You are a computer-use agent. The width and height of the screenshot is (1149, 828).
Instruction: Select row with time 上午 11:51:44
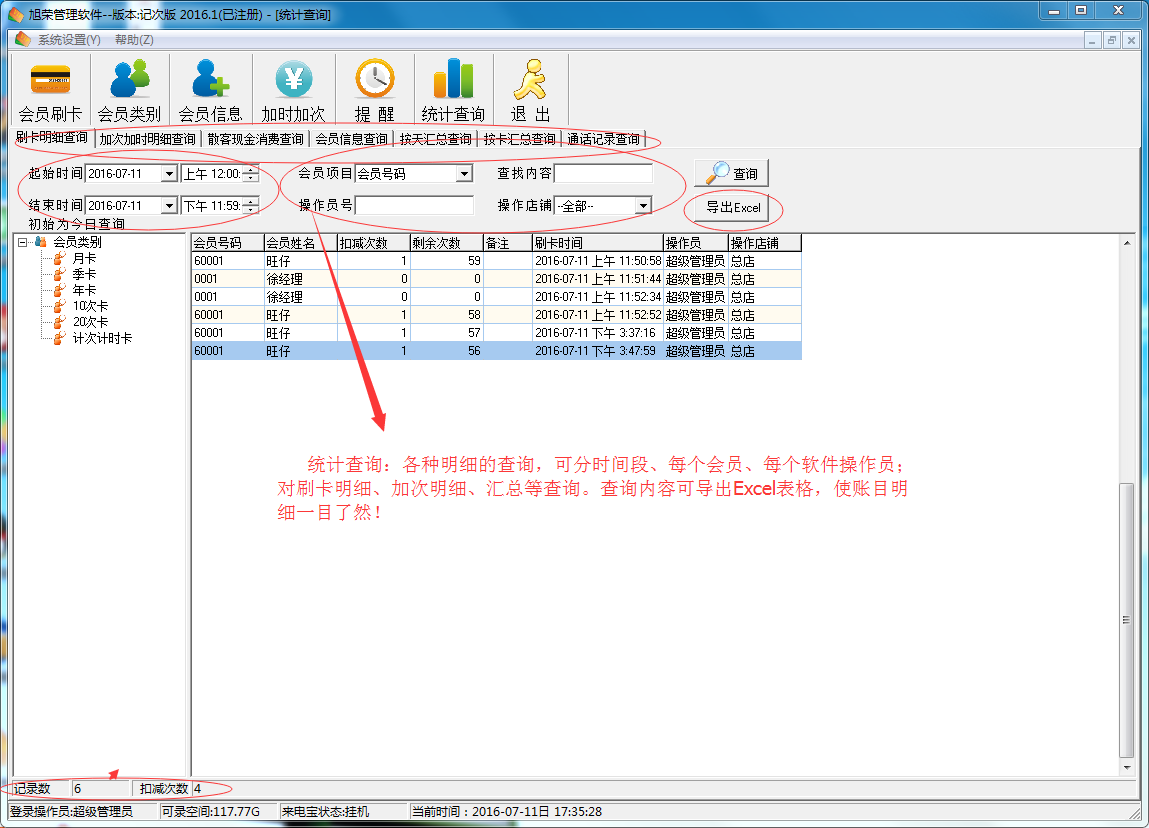click(496, 279)
